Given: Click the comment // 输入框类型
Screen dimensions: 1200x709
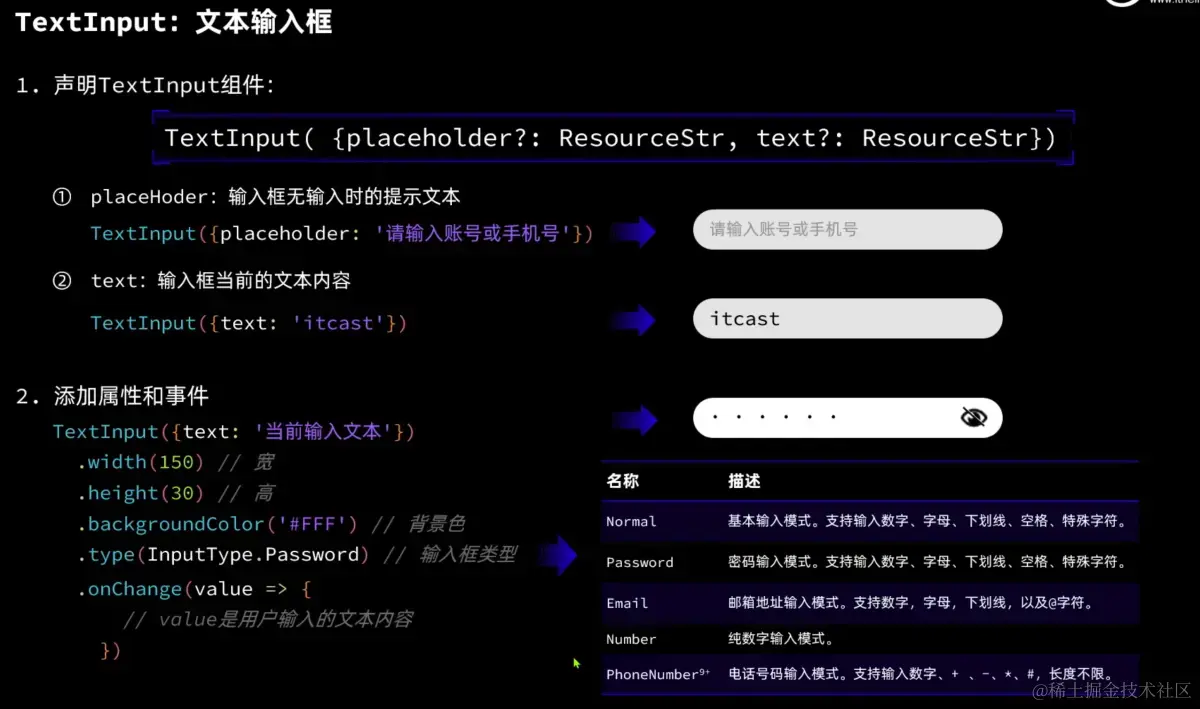Looking at the screenshot, I should (450, 554).
